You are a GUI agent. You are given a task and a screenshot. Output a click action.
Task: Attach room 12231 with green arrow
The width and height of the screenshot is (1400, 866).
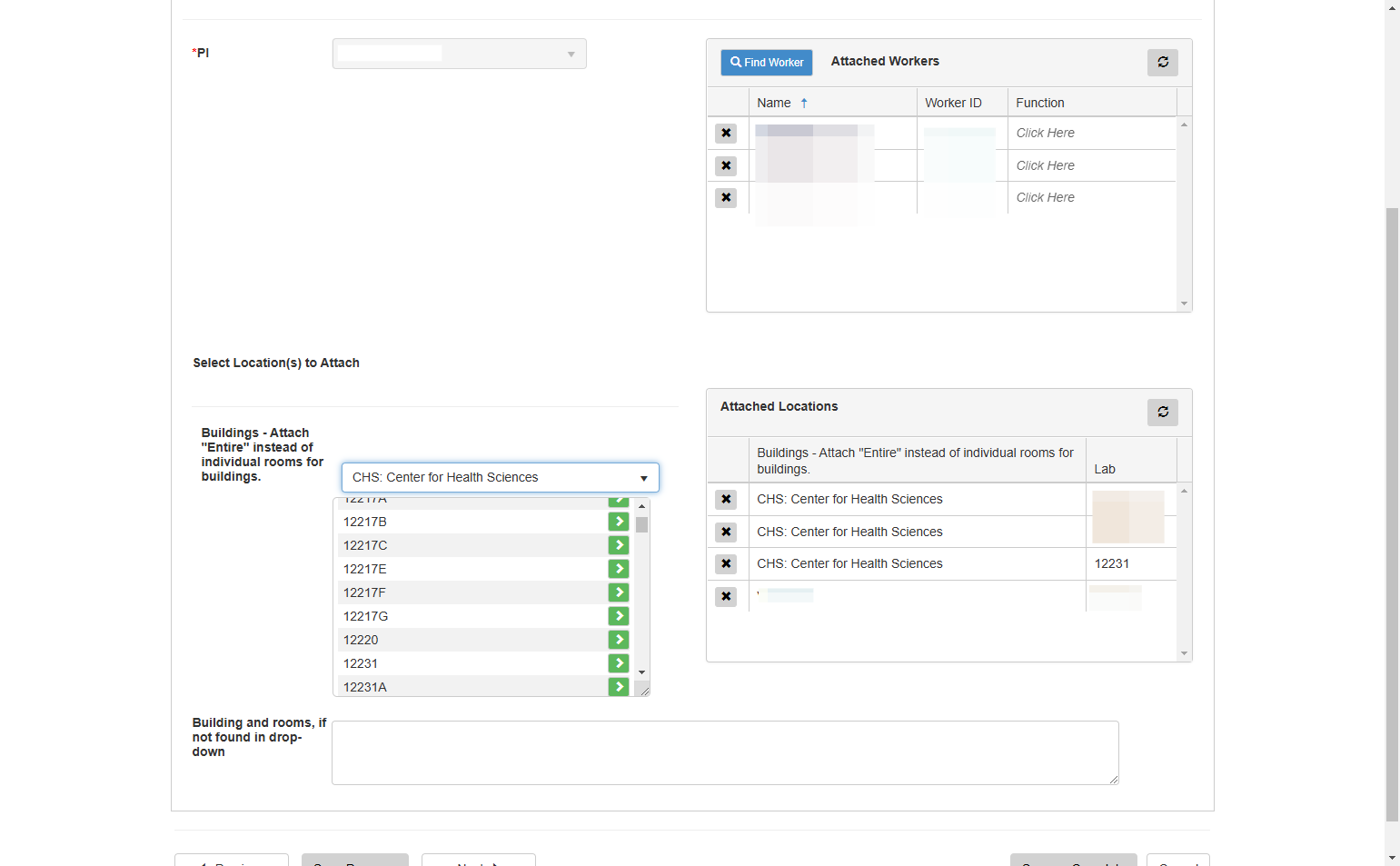[x=619, y=663]
